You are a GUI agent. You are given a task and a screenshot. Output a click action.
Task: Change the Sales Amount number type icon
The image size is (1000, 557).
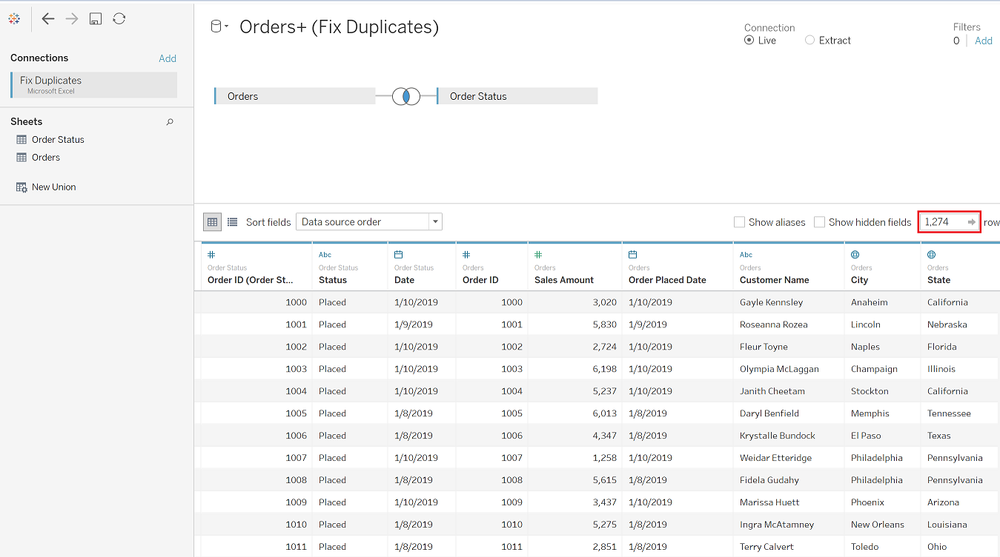click(538, 255)
